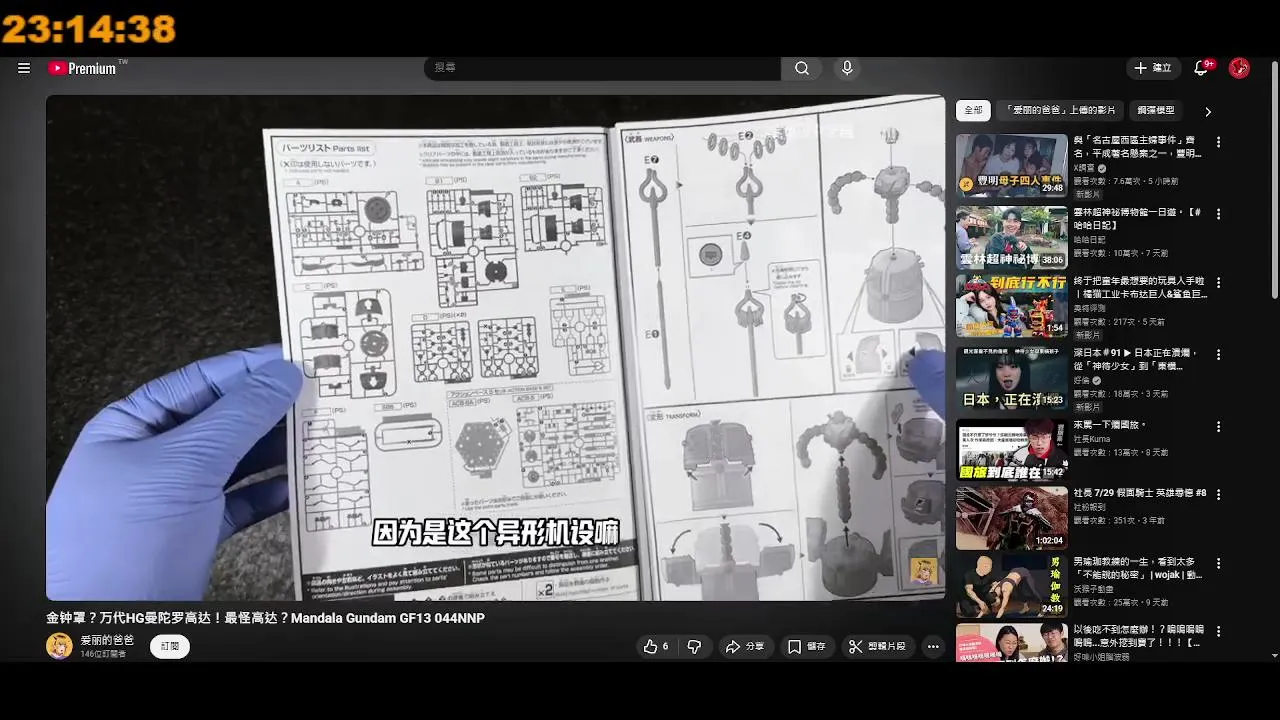Screen dimensions: 1280x720
Task: Open the clip (剪輯片段) scissors button
Action: pyautogui.click(x=877, y=647)
